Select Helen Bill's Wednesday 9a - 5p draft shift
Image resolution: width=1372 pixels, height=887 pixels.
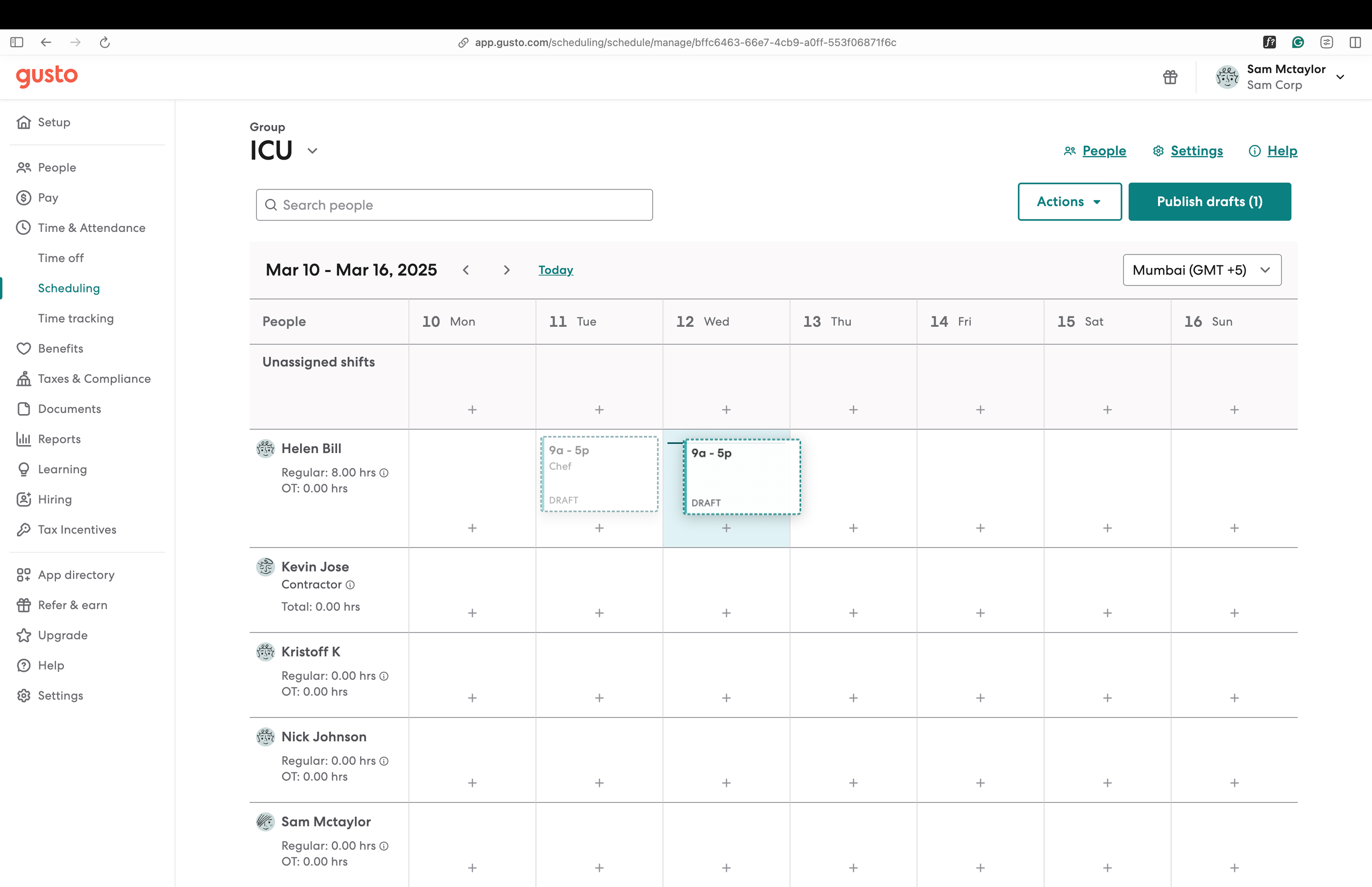click(x=742, y=477)
